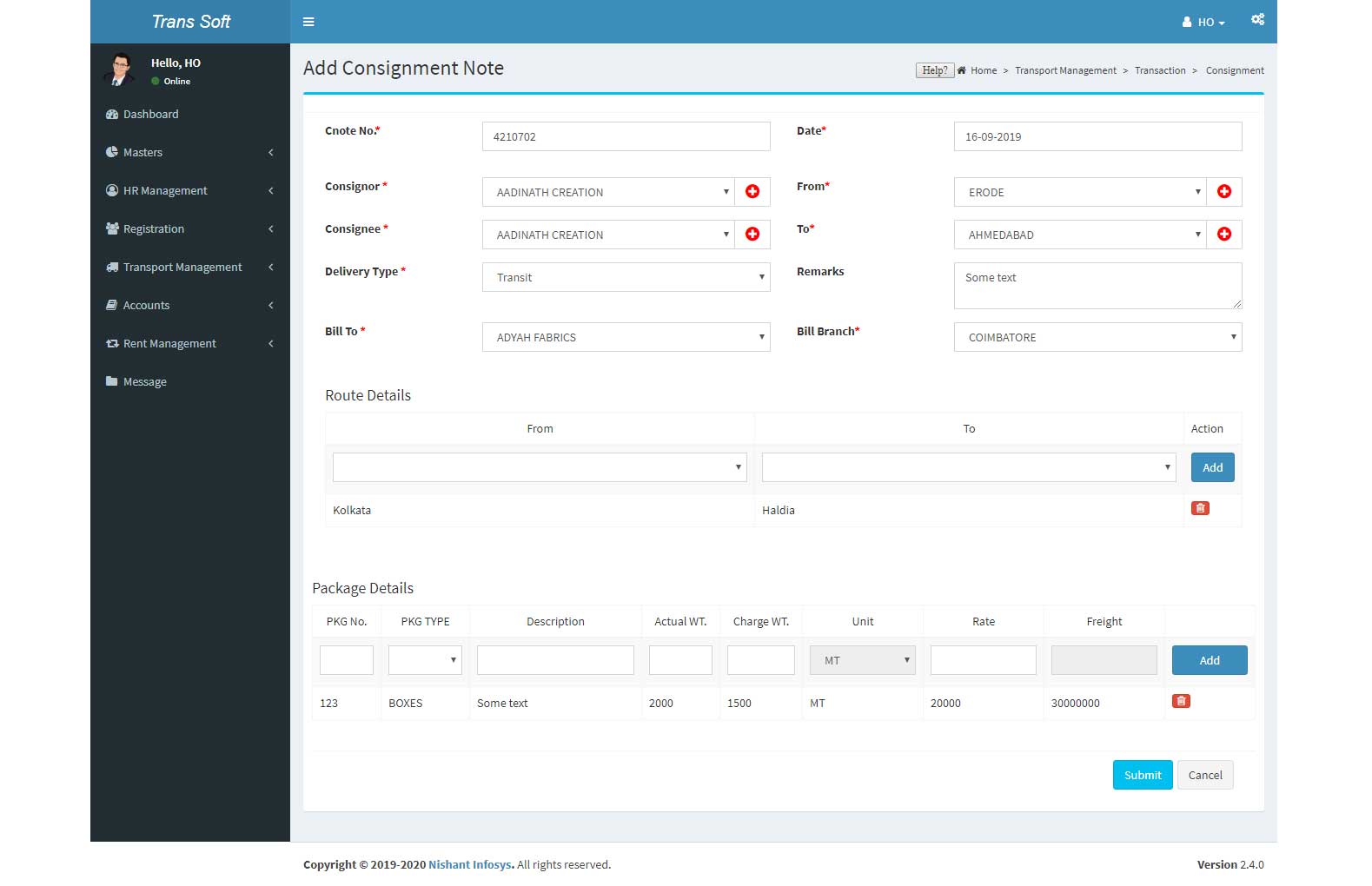
Task: Click the red plus icon beside Consignee
Action: point(752,235)
